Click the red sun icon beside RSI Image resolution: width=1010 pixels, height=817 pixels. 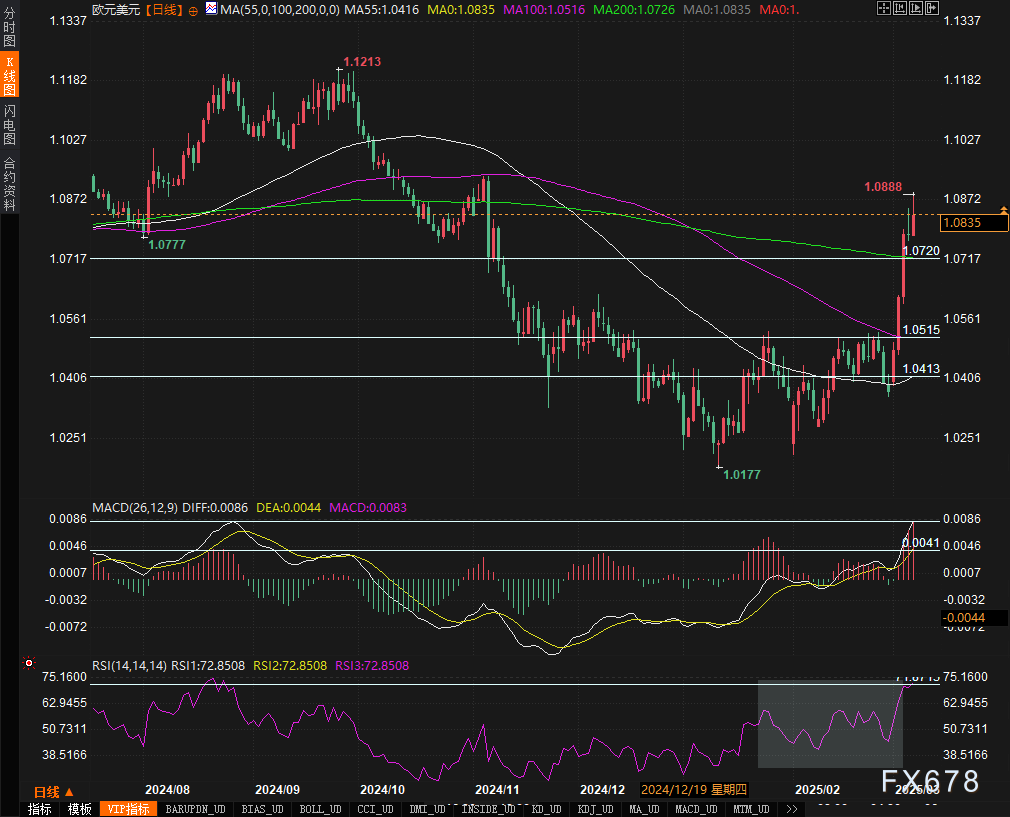29,663
